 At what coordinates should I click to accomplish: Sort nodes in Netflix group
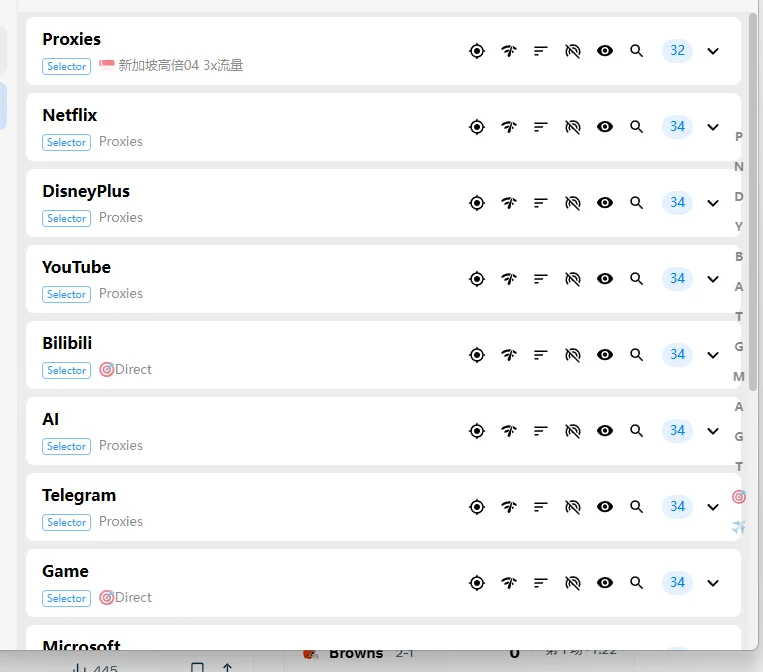coord(541,127)
